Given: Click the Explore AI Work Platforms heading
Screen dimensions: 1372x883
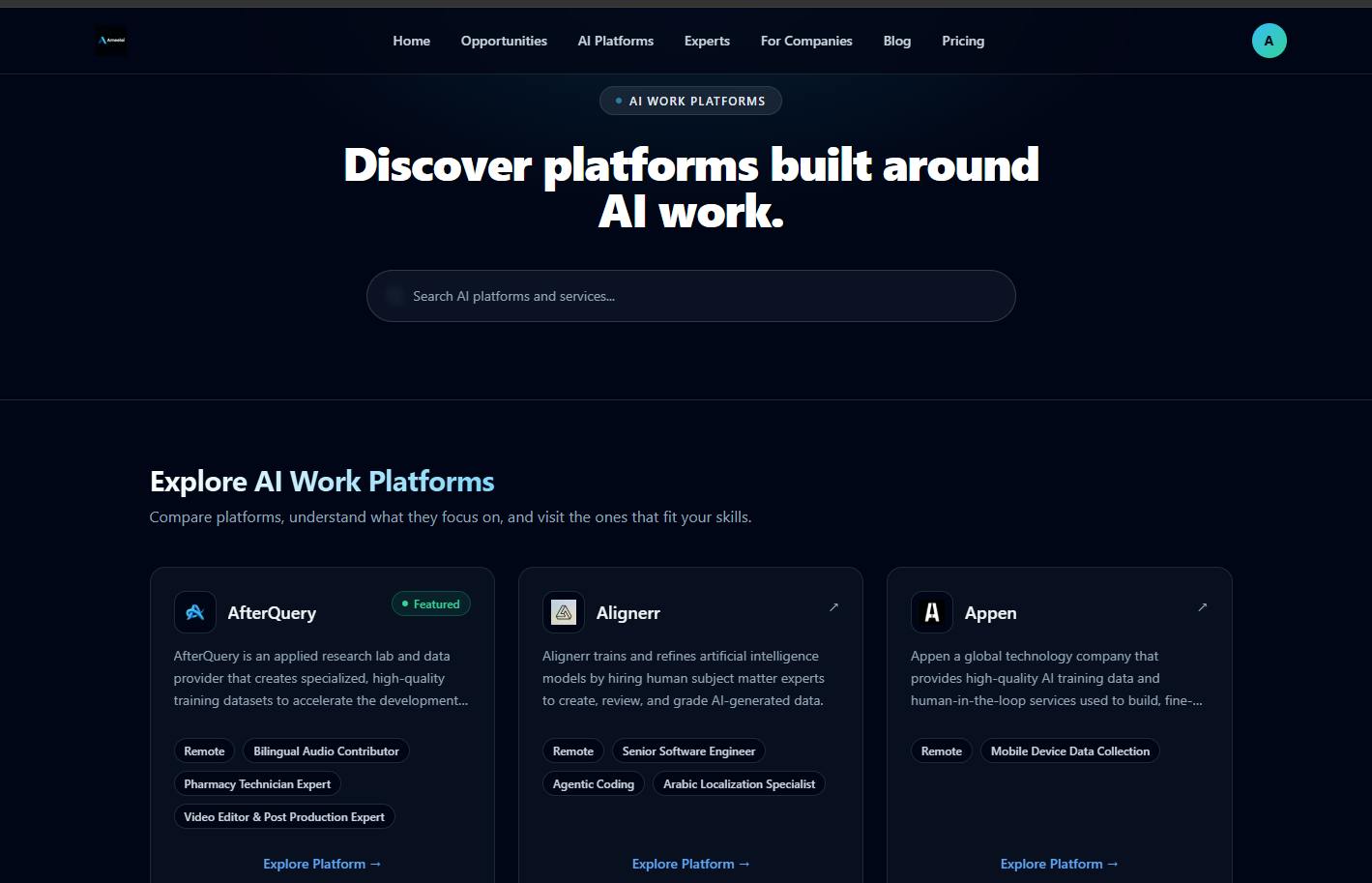Looking at the screenshot, I should pos(322,482).
